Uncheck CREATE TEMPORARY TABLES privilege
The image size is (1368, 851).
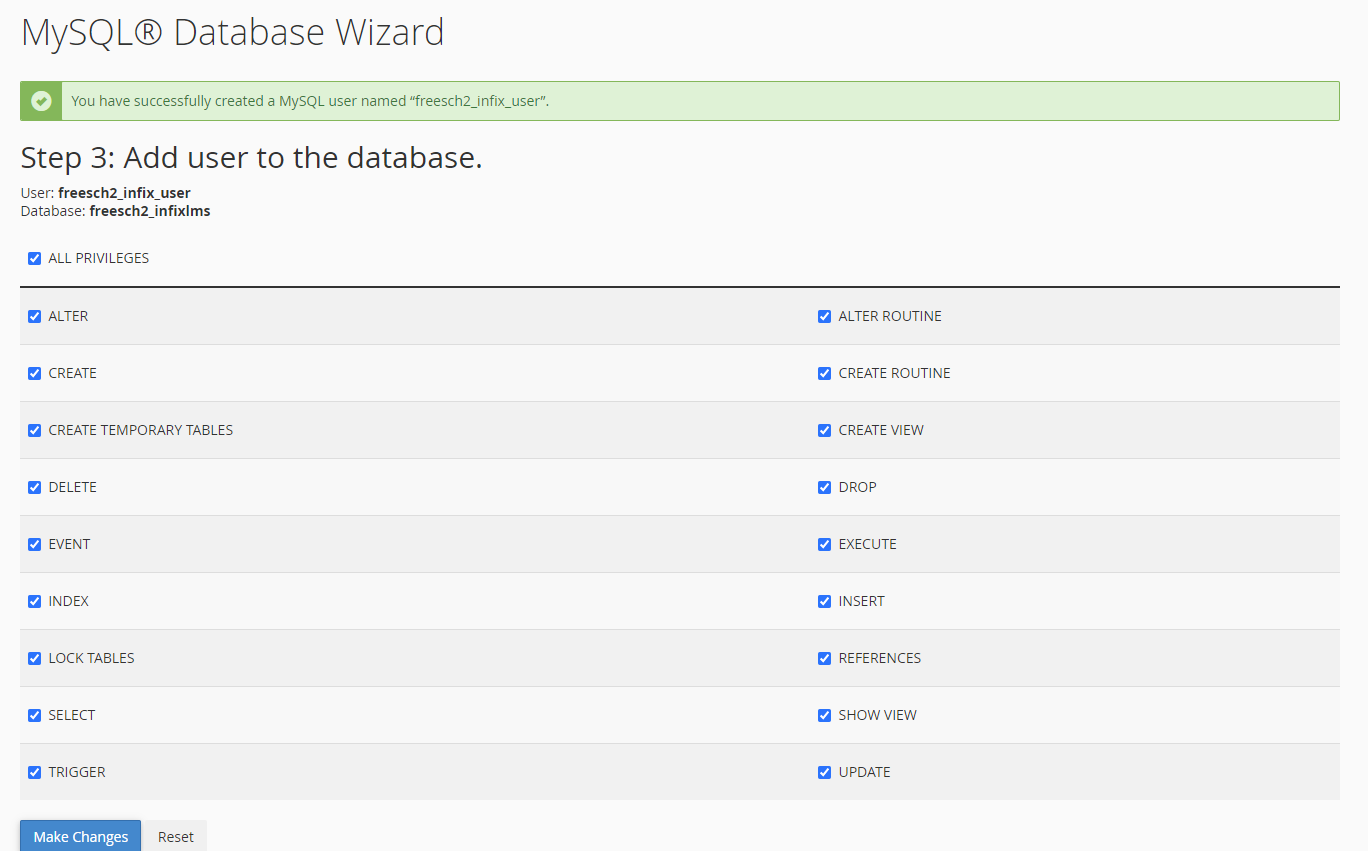(x=35, y=431)
